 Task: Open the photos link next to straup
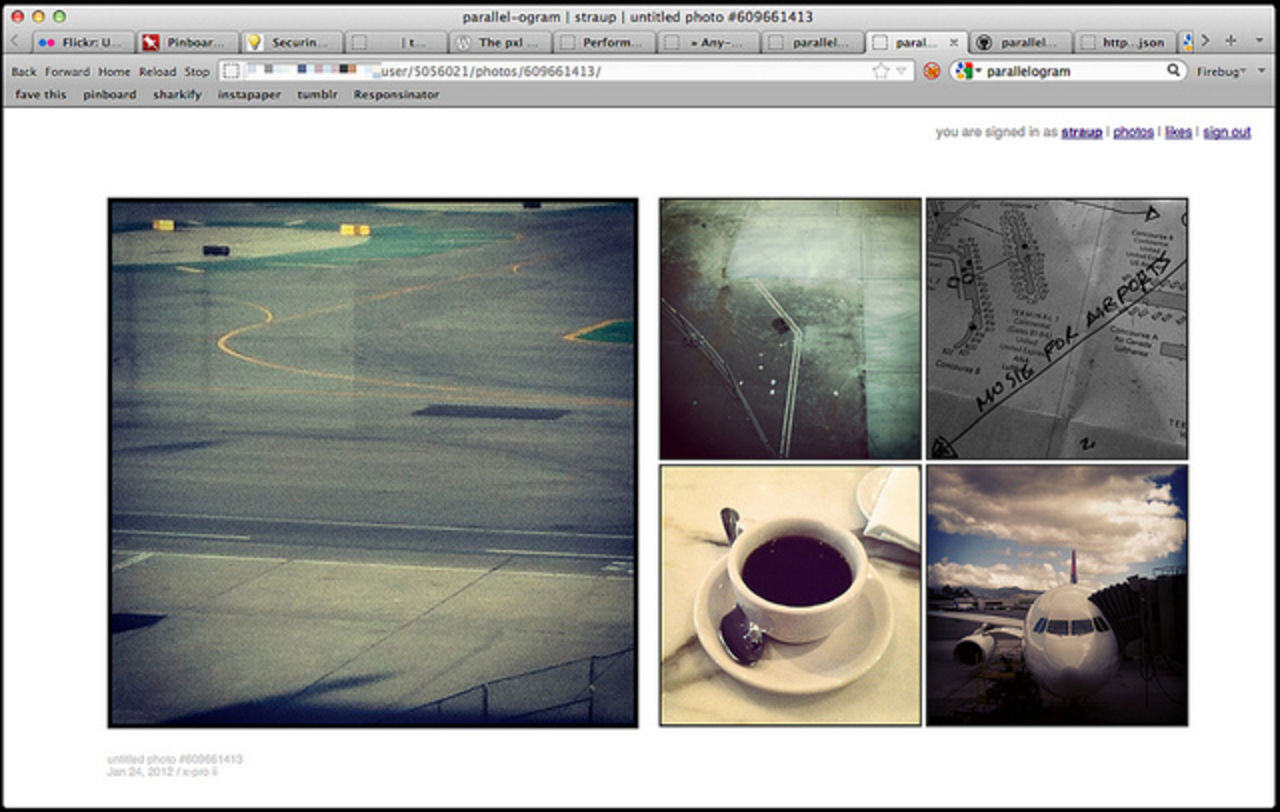(x=1133, y=132)
